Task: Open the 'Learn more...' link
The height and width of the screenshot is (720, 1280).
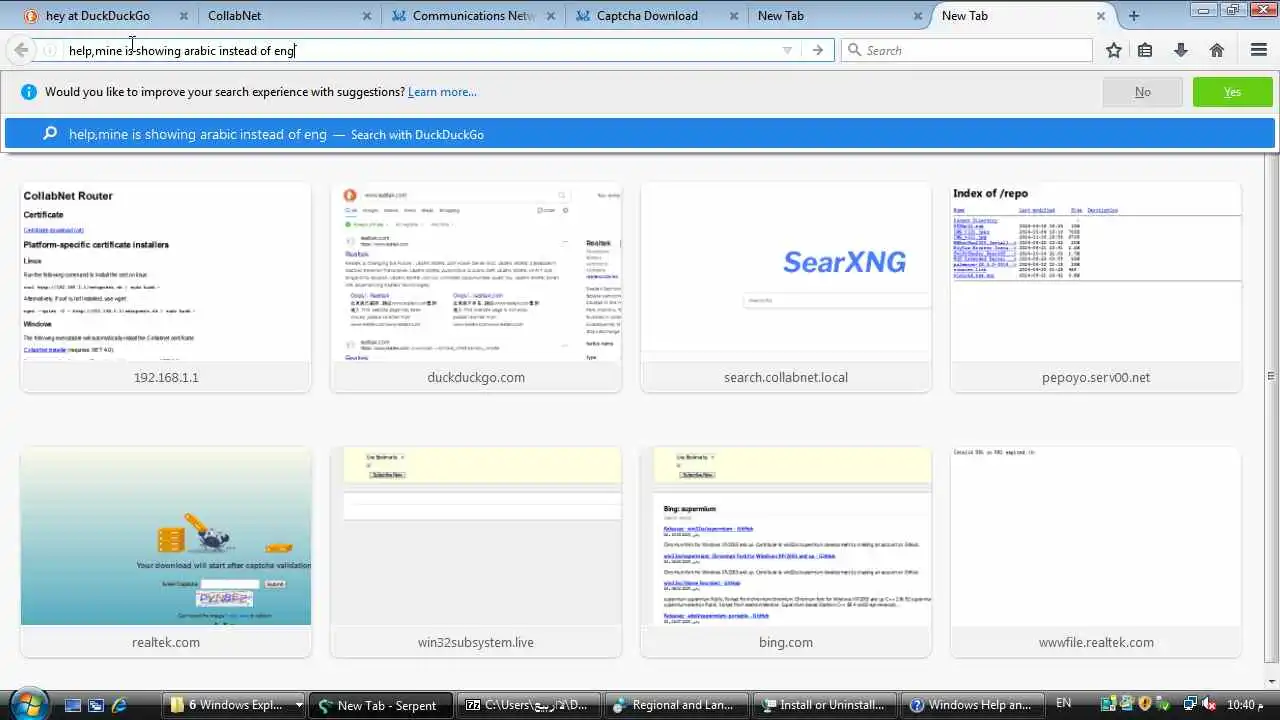Action: pyautogui.click(x=442, y=92)
